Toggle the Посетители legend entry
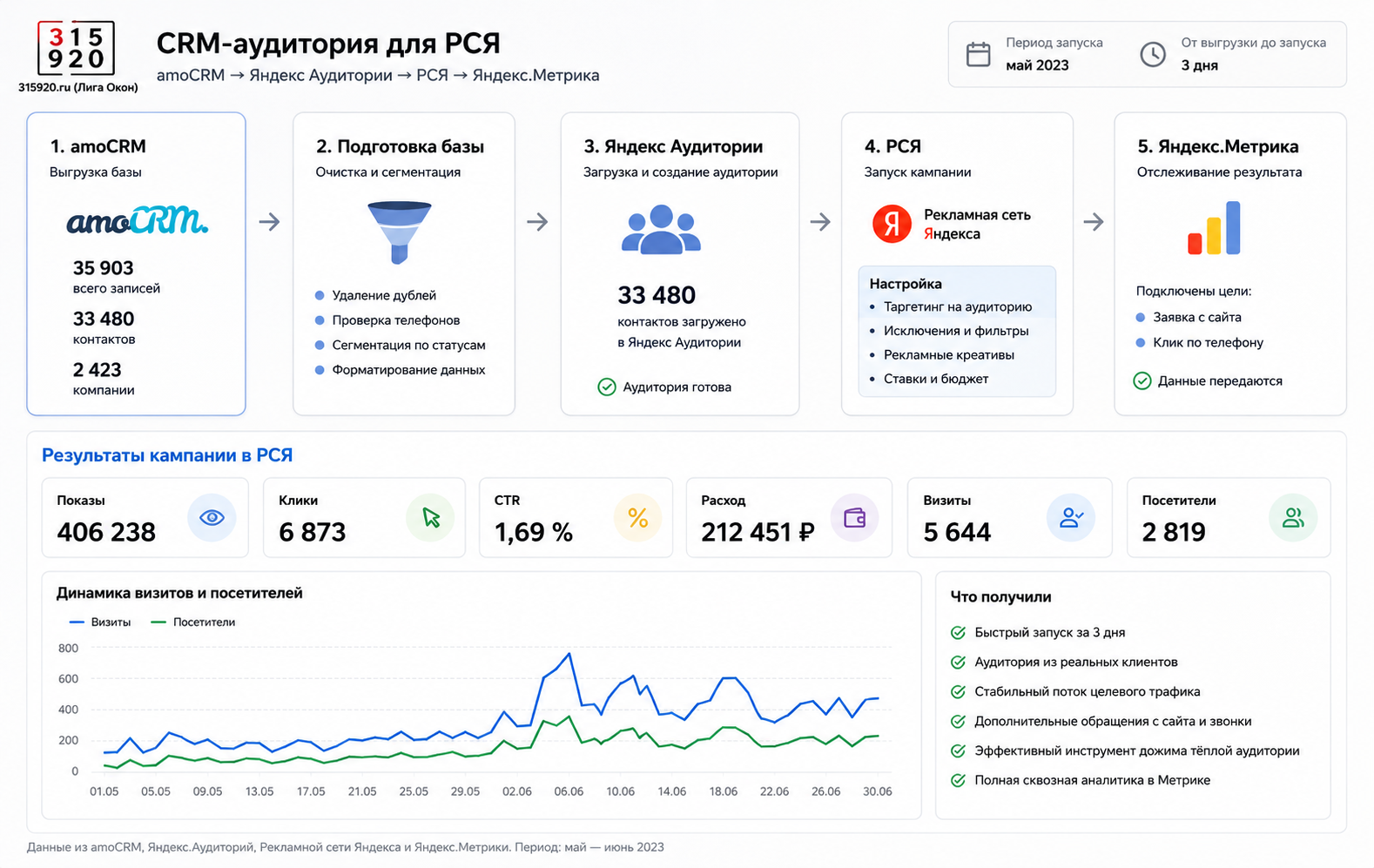 pos(192,622)
